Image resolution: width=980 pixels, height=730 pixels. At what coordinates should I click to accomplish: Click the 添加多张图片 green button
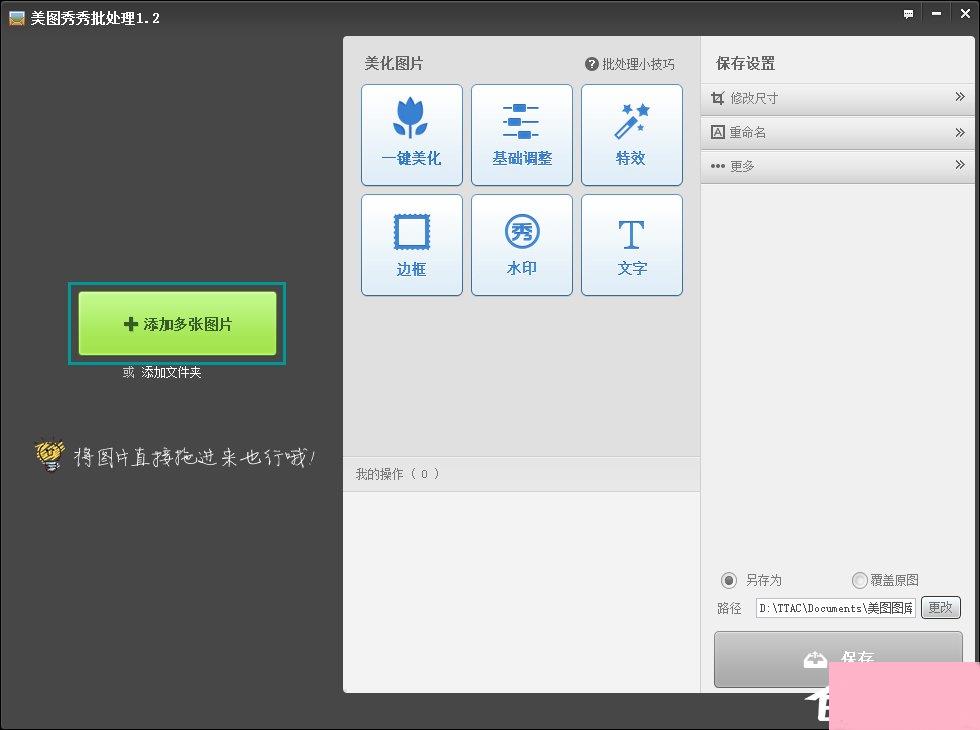point(178,323)
